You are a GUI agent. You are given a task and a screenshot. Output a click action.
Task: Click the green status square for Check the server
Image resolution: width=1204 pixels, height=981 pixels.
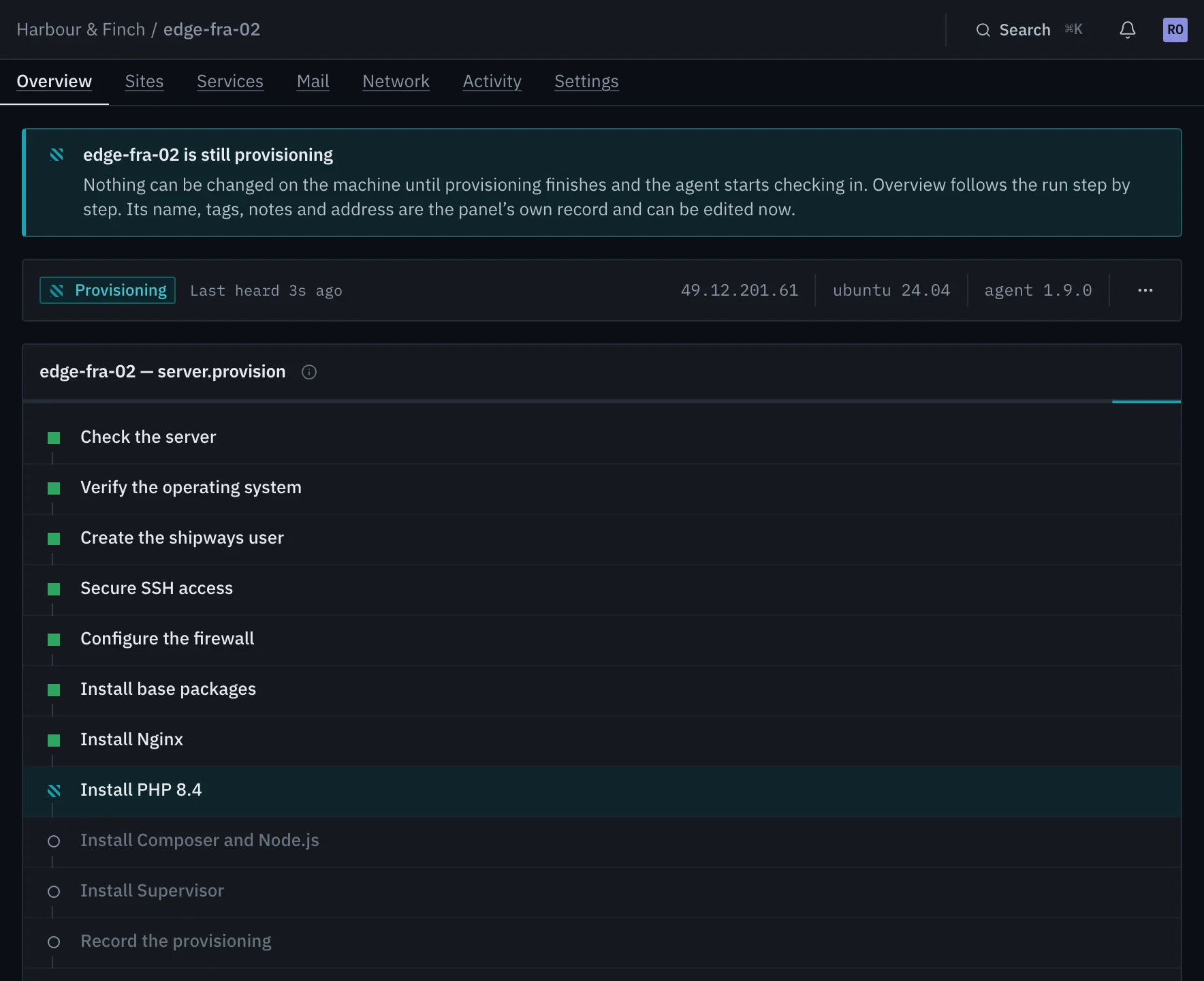point(54,438)
